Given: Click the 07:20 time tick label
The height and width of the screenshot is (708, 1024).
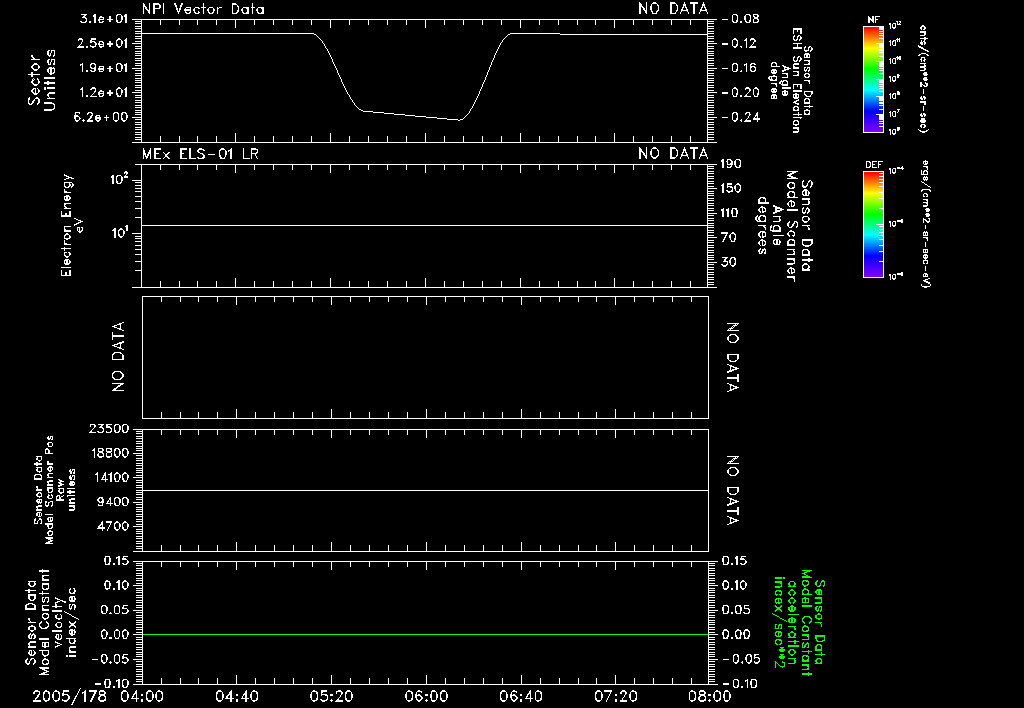Looking at the screenshot, I should click(x=616, y=696).
